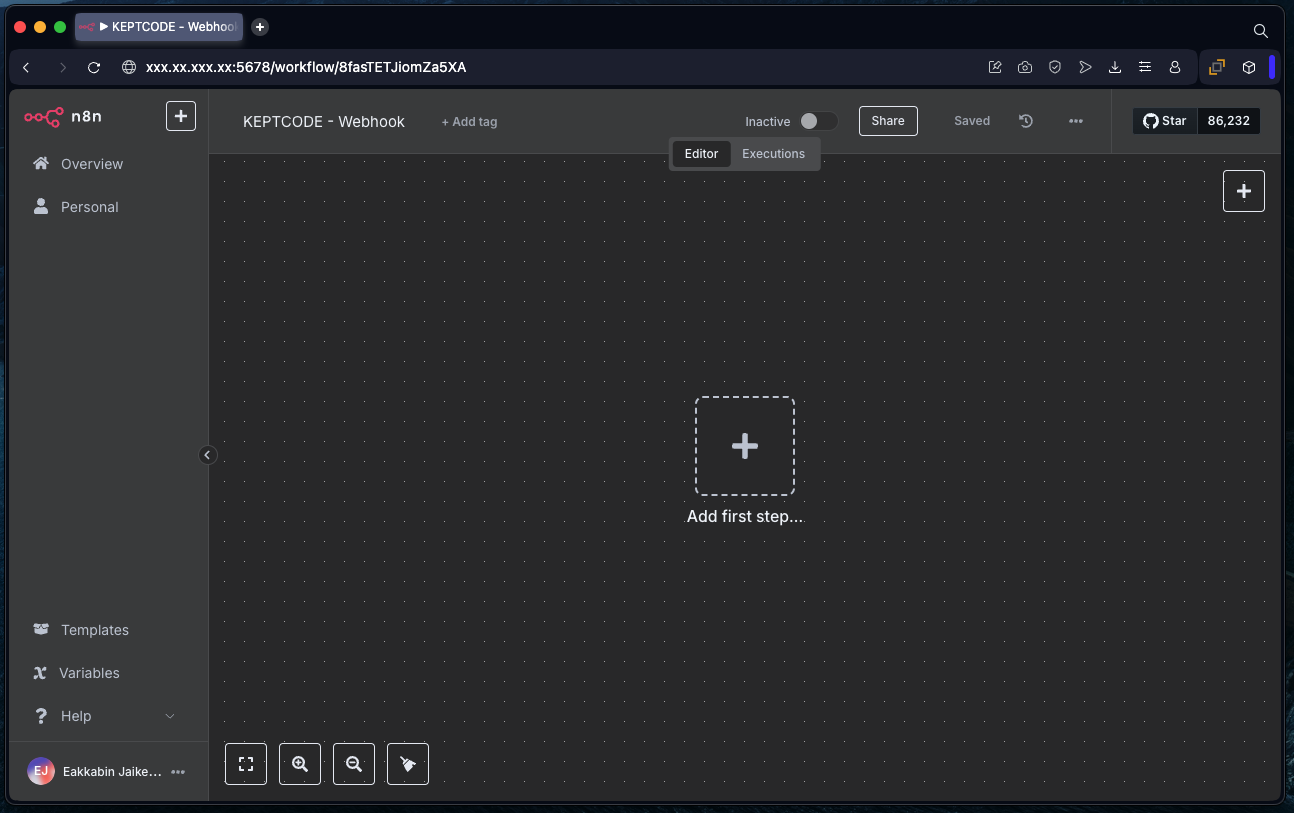Click the fit-to-view canvas icon
The height and width of the screenshot is (813, 1294).
click(246, 764)
